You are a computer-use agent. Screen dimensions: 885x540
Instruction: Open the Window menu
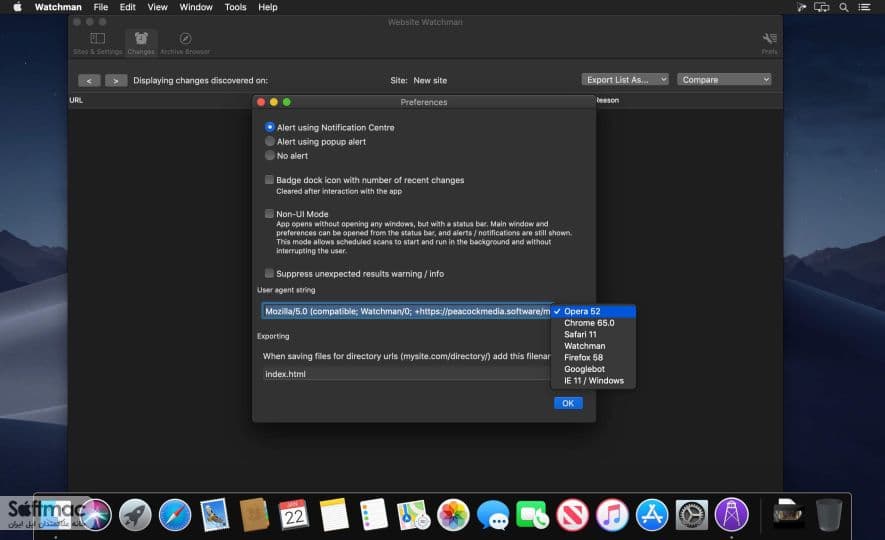(196, 7)
